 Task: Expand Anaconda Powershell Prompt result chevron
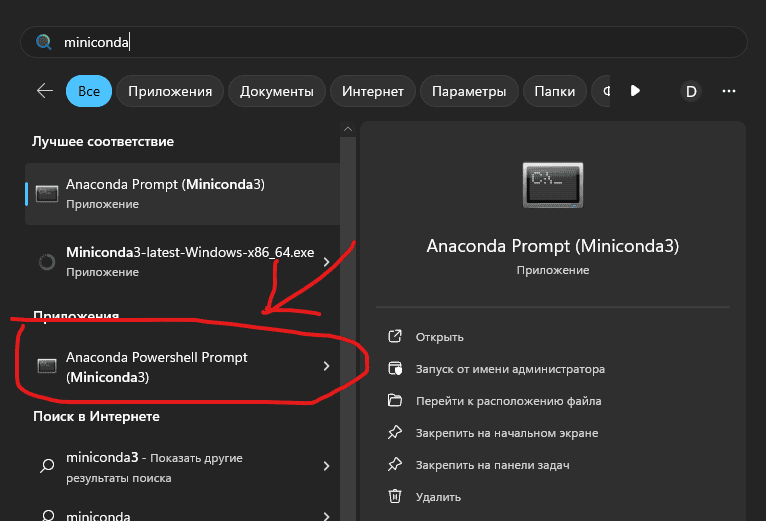[326, 367]
